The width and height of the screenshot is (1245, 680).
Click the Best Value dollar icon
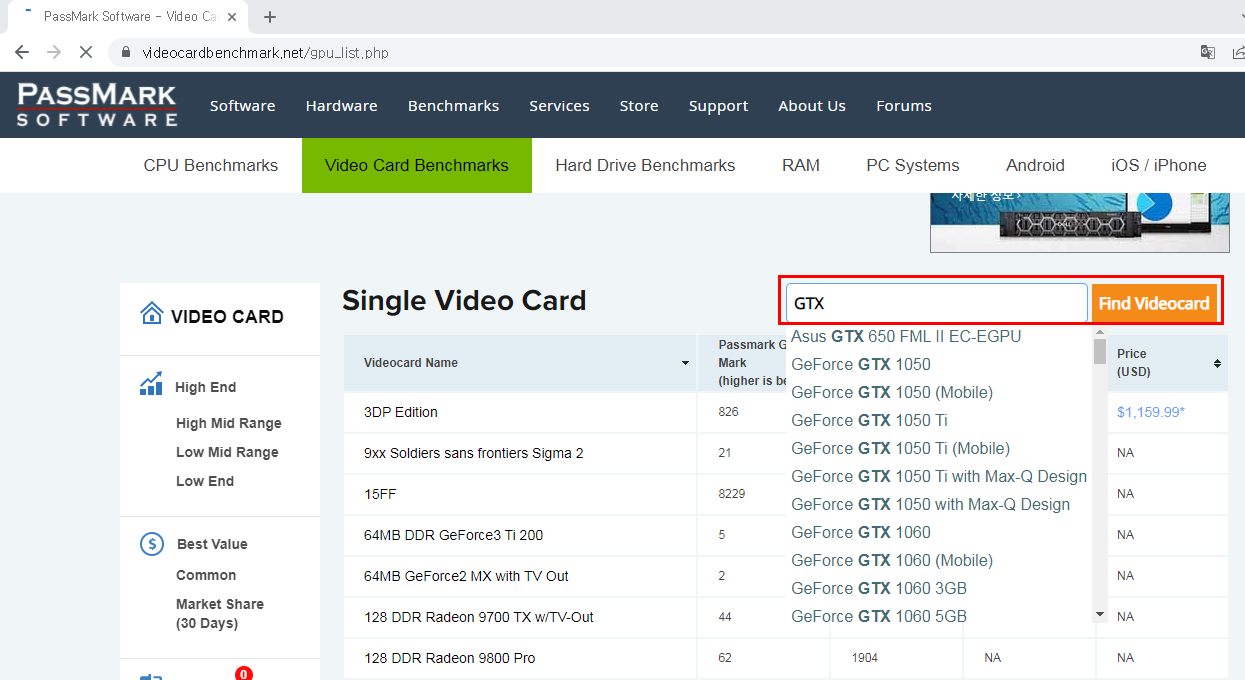[x=152, y=544]
